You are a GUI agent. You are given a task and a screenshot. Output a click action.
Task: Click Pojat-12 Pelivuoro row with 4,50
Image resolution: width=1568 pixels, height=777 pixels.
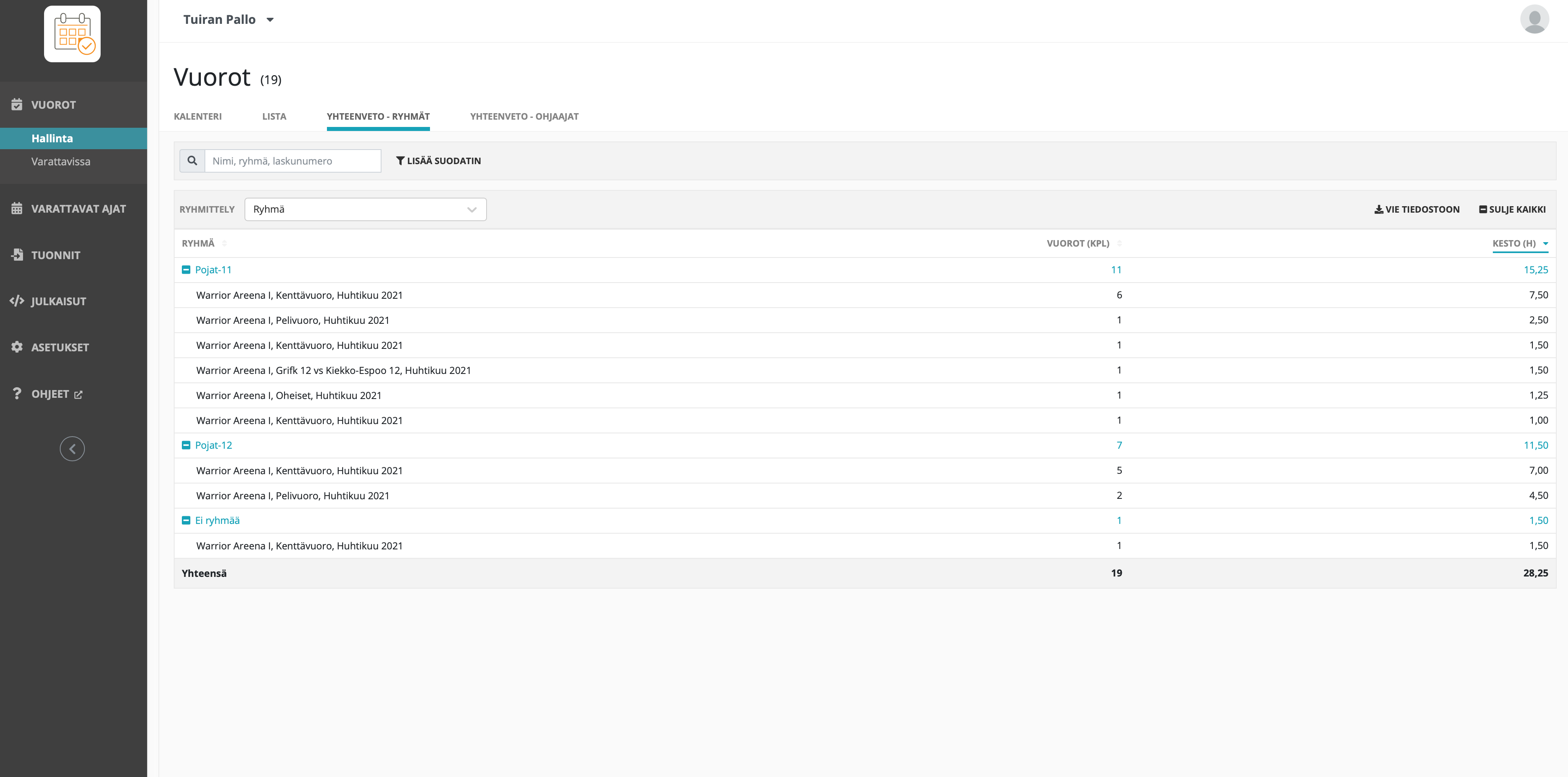tap(865, 496)
